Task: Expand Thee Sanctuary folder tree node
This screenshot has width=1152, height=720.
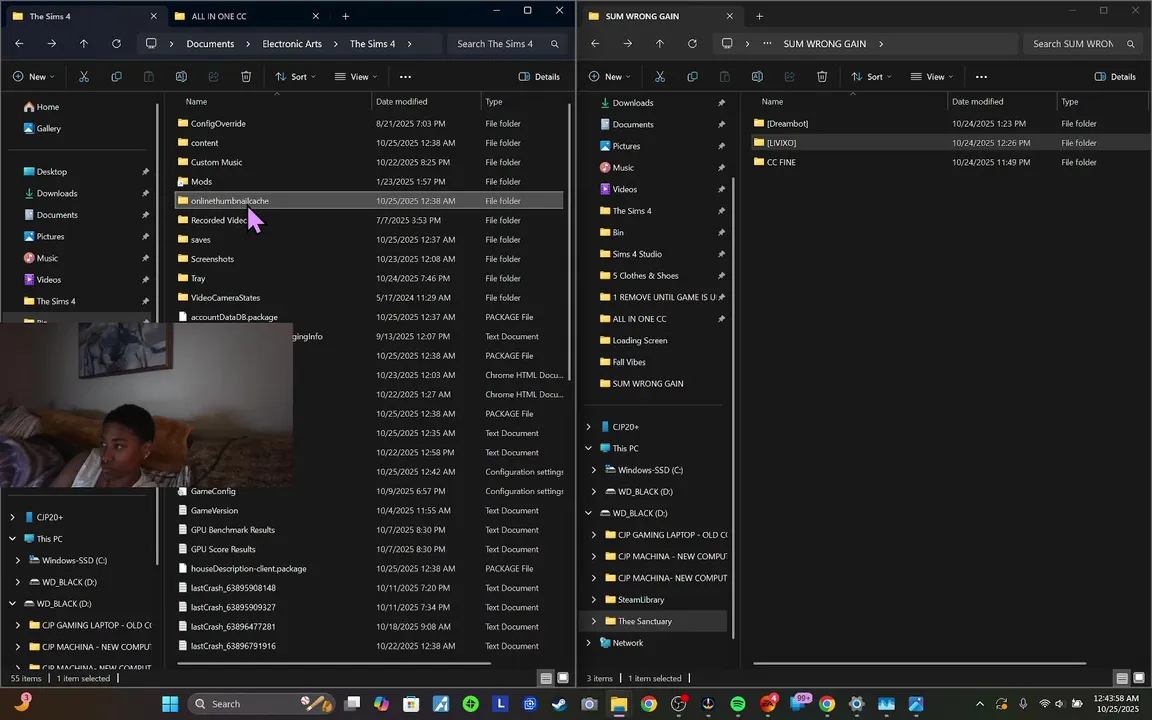Action: coord(594,622)
